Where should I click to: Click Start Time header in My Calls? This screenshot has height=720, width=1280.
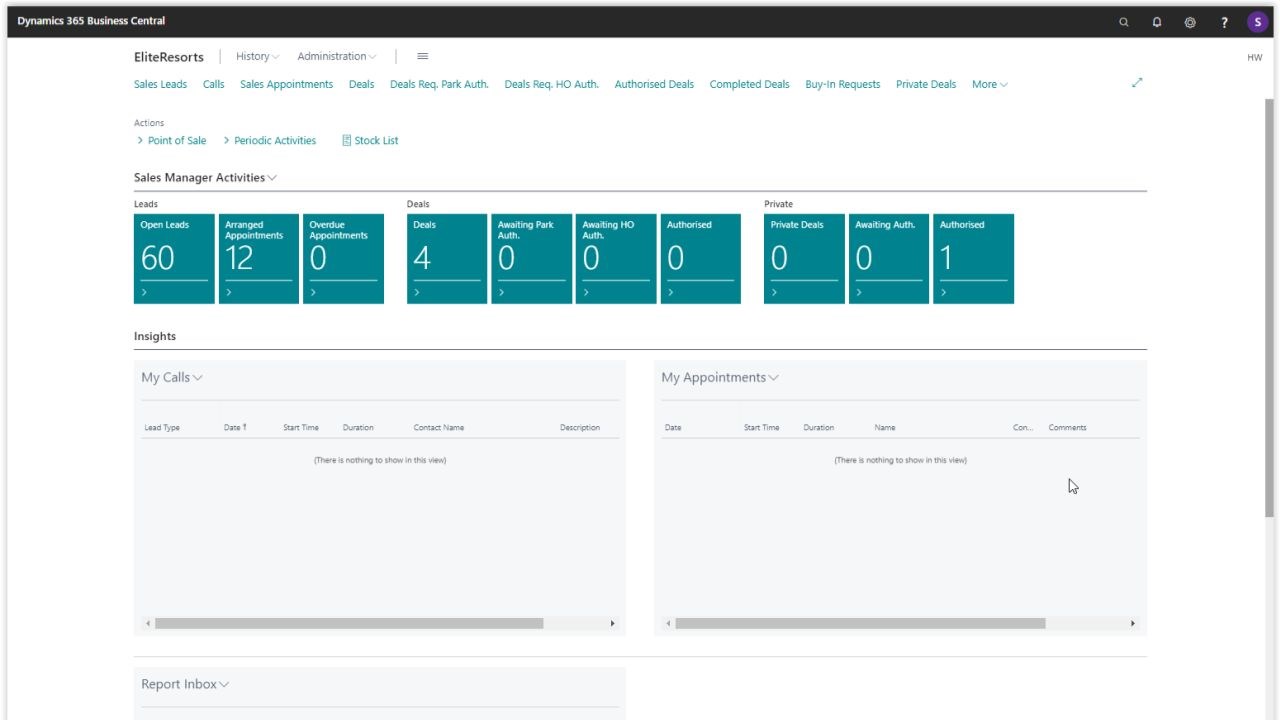click(x=301, y=428)
